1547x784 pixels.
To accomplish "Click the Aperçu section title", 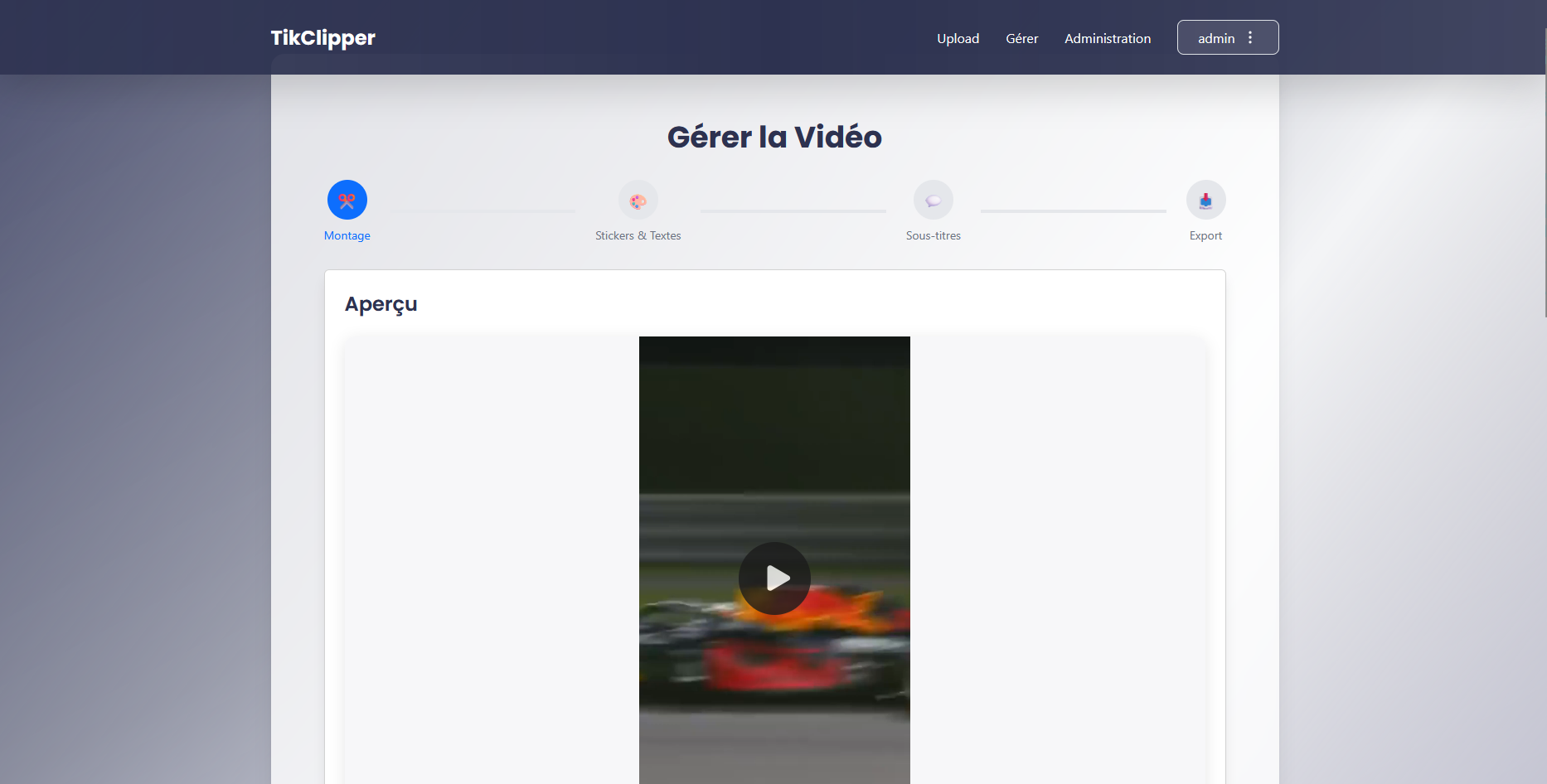I will (x=381, y=304).
